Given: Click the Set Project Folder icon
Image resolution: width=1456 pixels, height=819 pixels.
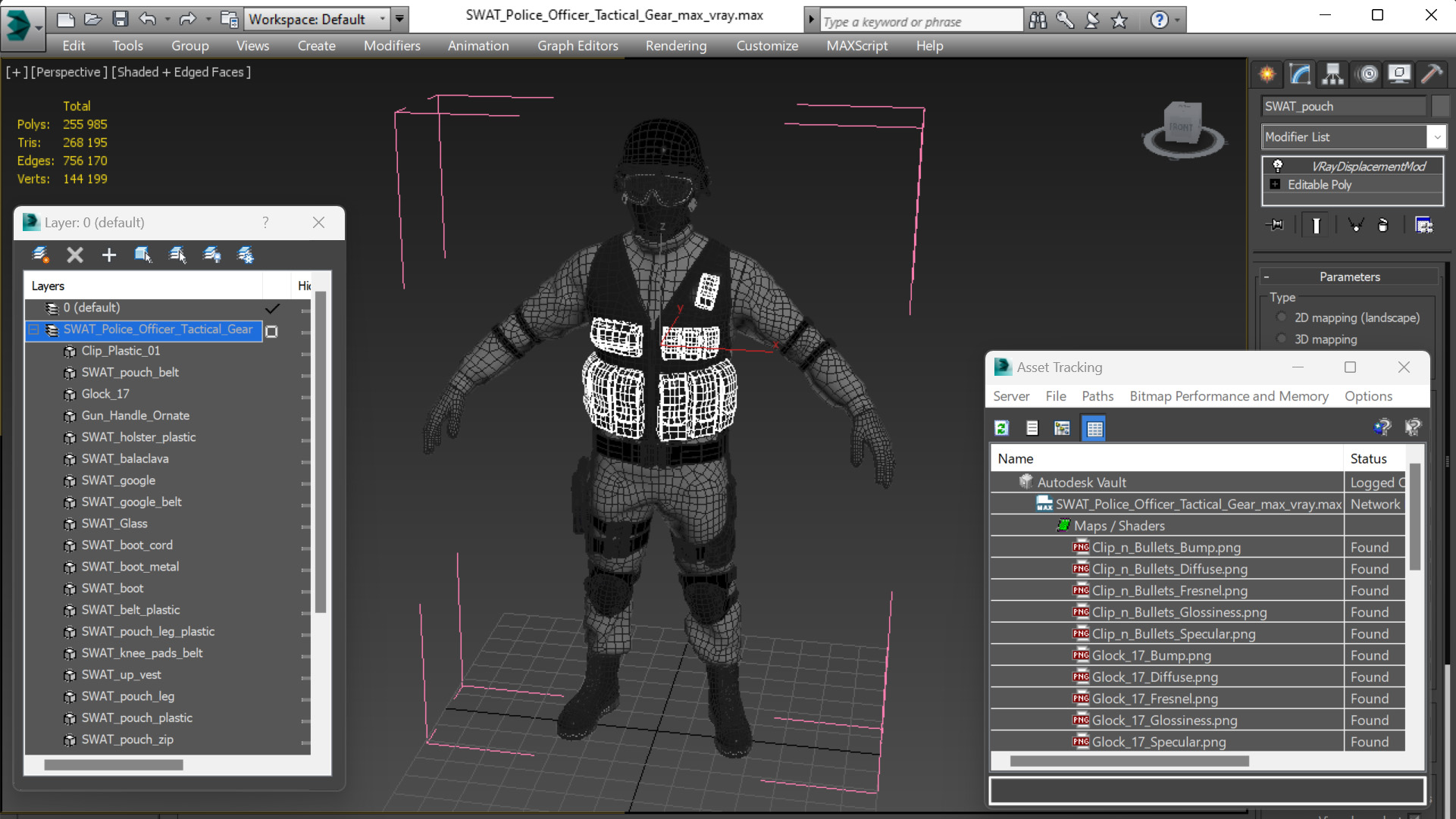Looking at the screenshot, I should [x=229, y=20].
